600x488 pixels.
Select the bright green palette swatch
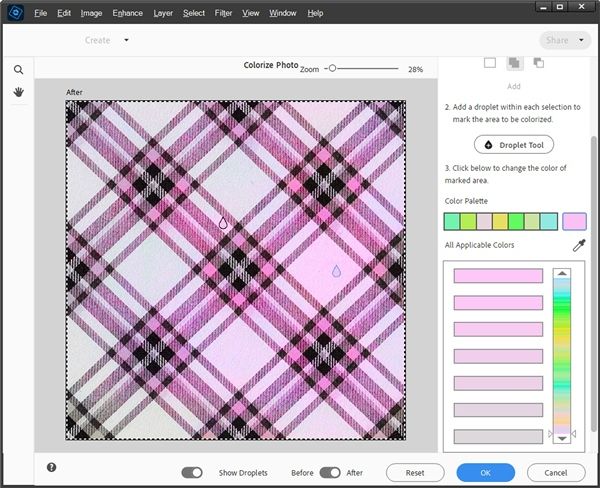pyautogui.click(x=516, y=222)
